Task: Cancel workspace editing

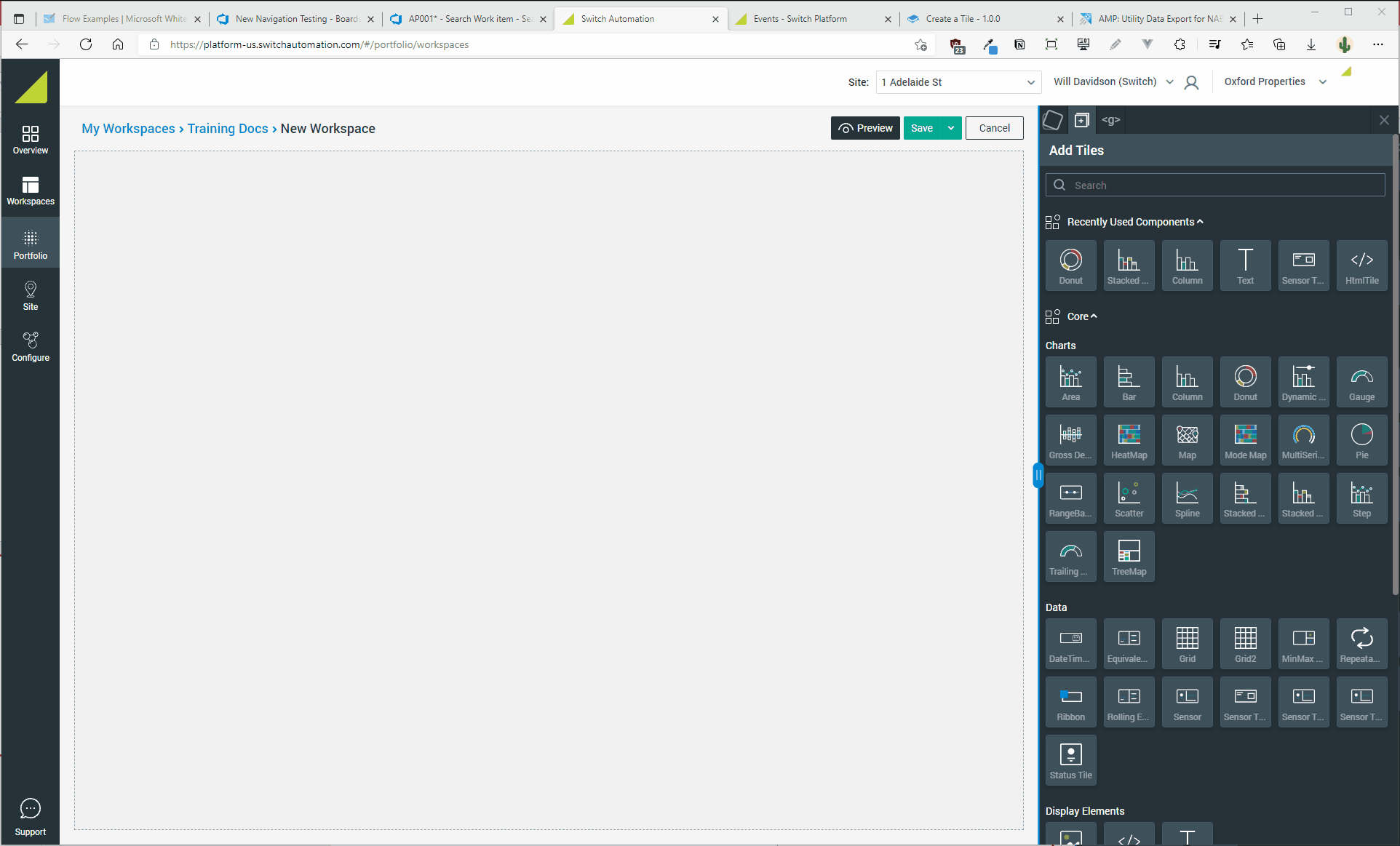Action: pos(994,128)
